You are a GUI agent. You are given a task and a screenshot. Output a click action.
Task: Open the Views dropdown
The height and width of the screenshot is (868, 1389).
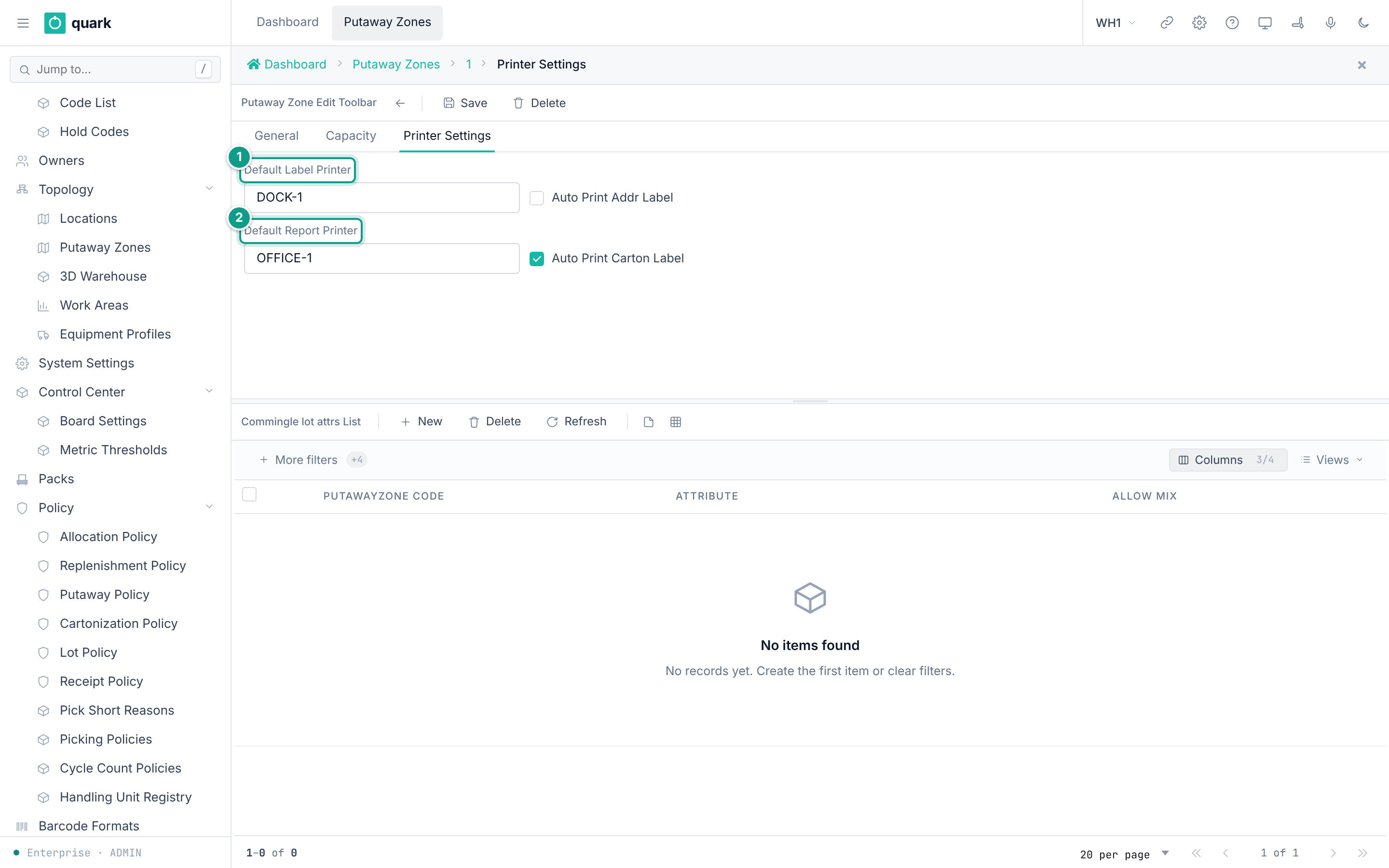[1332, 460]
